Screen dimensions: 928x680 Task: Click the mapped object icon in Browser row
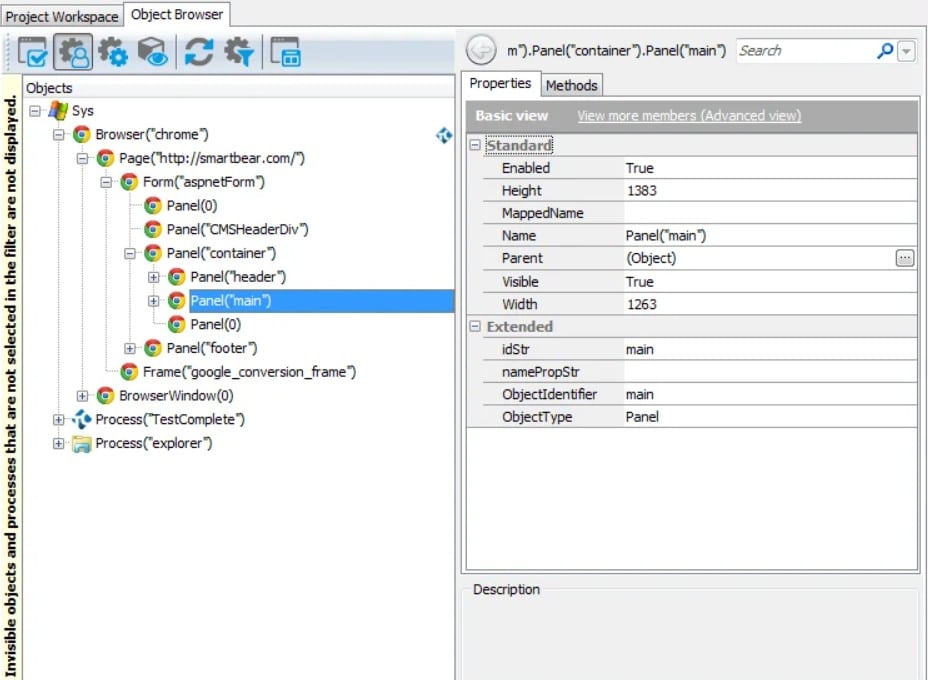tap(444, 135)
